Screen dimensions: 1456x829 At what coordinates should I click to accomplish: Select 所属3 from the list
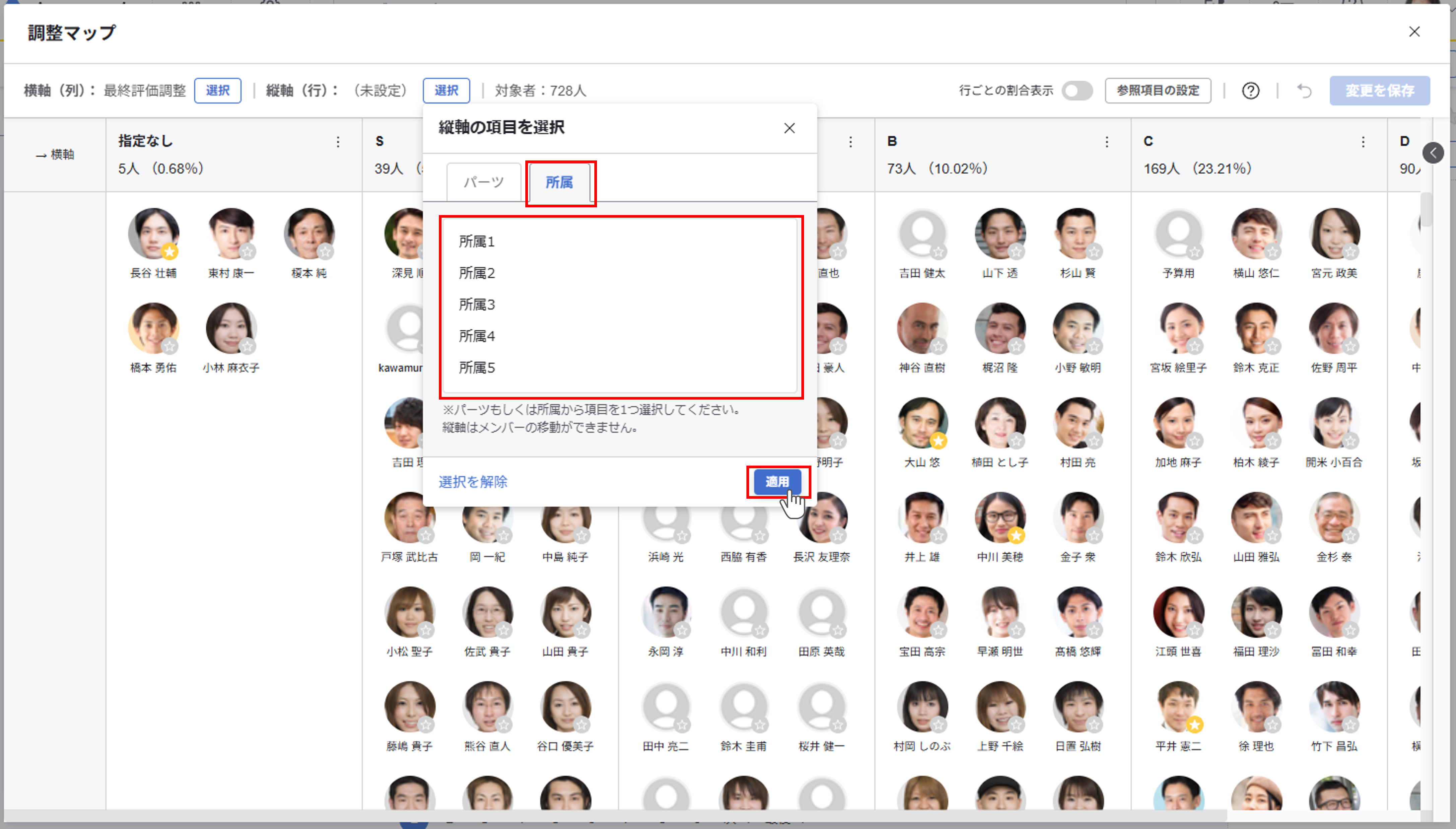coord(477,304)
